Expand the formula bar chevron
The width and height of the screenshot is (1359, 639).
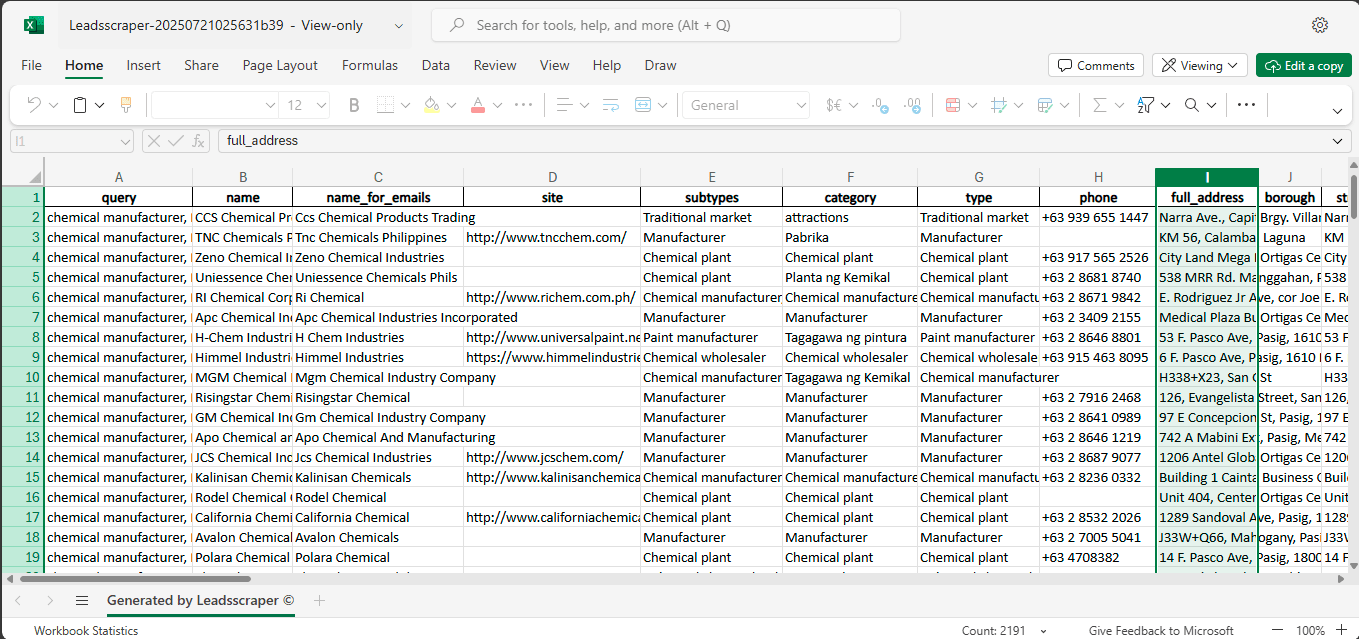[x=1339, y=141]
